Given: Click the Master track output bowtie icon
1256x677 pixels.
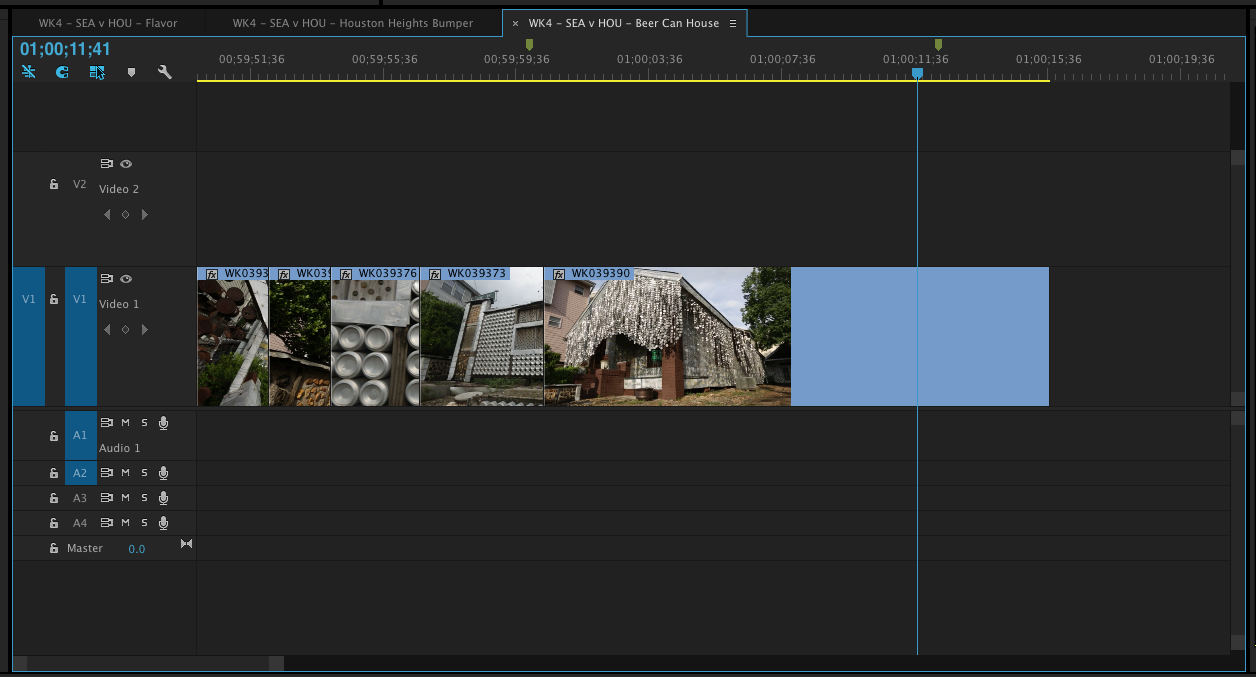Looking at the screenshot, I should pyautogui.click(x=186, y=544).
